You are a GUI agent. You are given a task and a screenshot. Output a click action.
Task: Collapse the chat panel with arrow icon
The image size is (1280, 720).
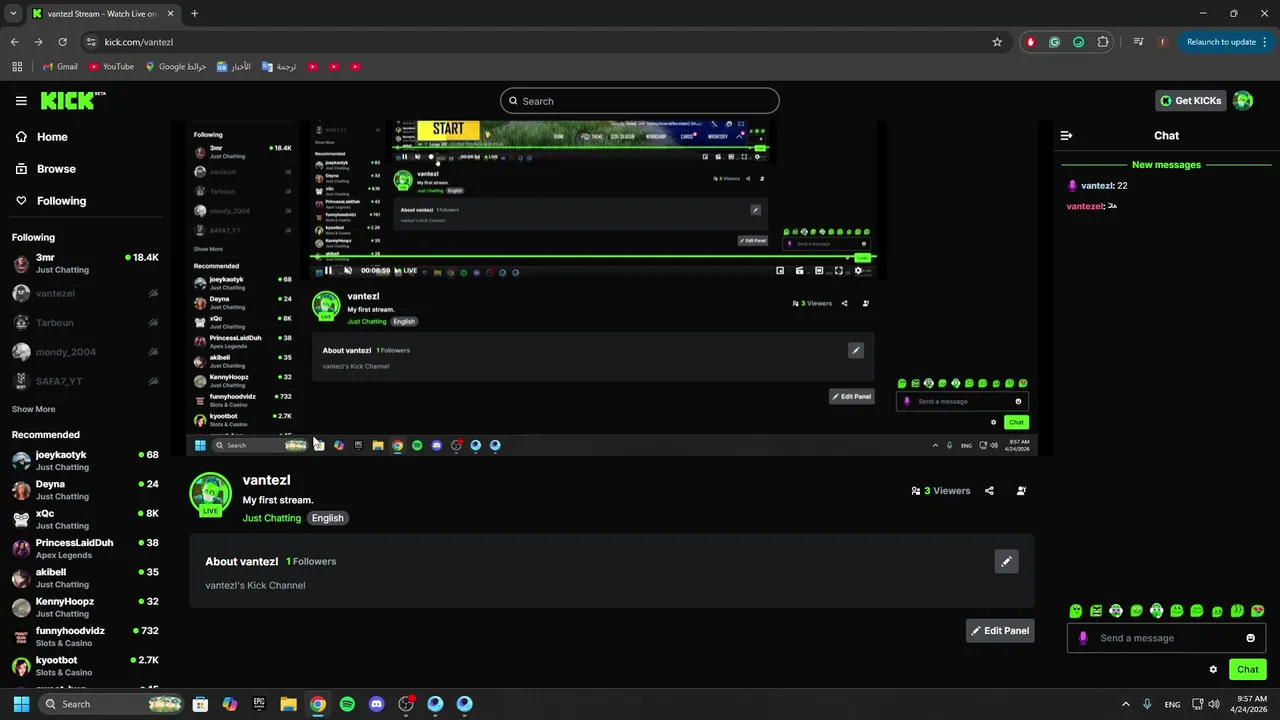(x=1066, y=135)
